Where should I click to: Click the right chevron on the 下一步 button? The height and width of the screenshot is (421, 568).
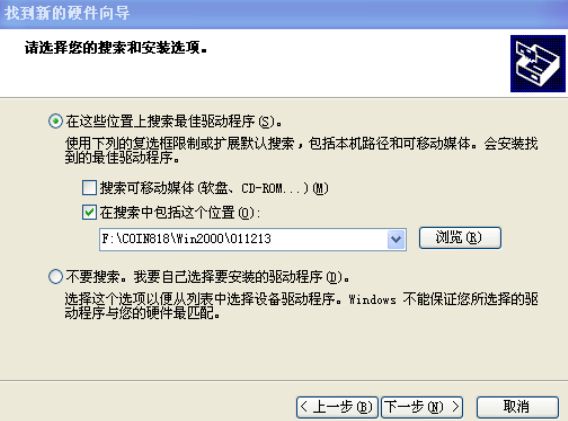click(455, 407)
